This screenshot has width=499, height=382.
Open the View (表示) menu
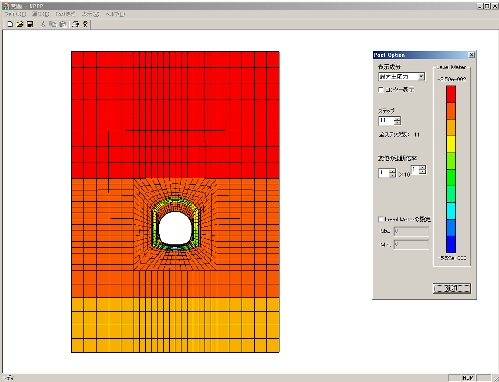pyautogui.click(x=90, y=14)
